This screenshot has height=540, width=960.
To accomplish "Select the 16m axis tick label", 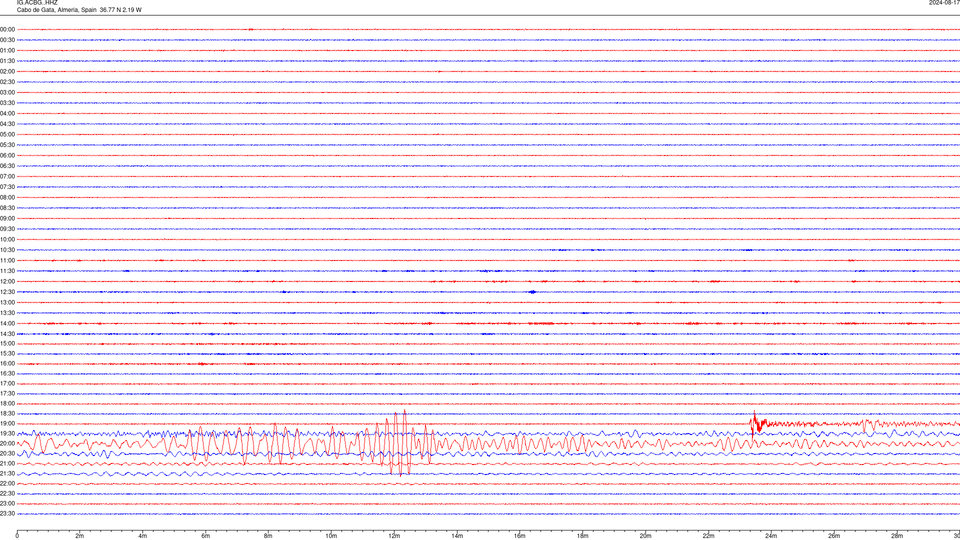I will click(520, 536).
